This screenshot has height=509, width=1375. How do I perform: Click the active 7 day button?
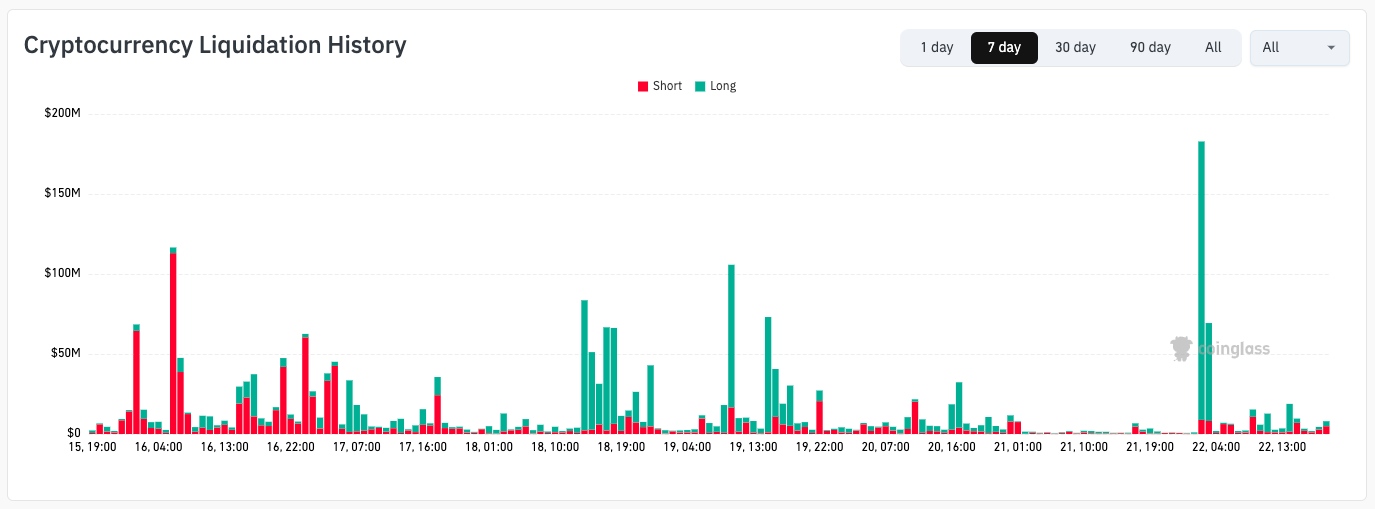click(1004, 47)
